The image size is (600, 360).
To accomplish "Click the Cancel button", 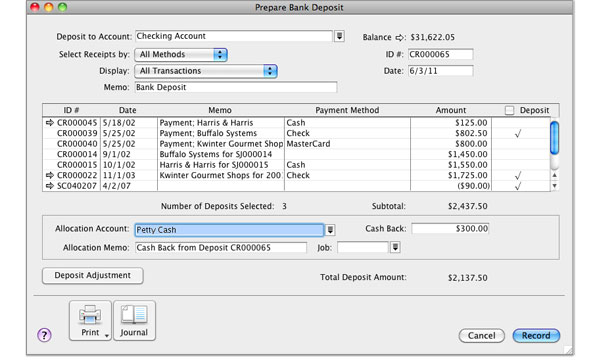I will coord(481,336).
